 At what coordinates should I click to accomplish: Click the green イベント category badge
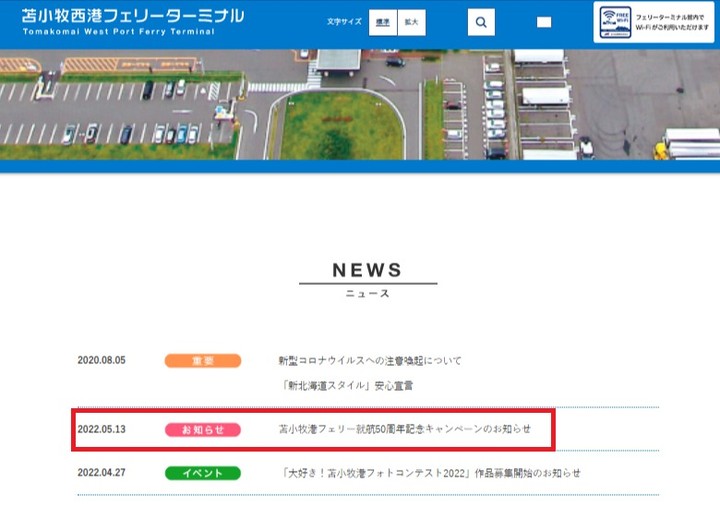(202, 472)
